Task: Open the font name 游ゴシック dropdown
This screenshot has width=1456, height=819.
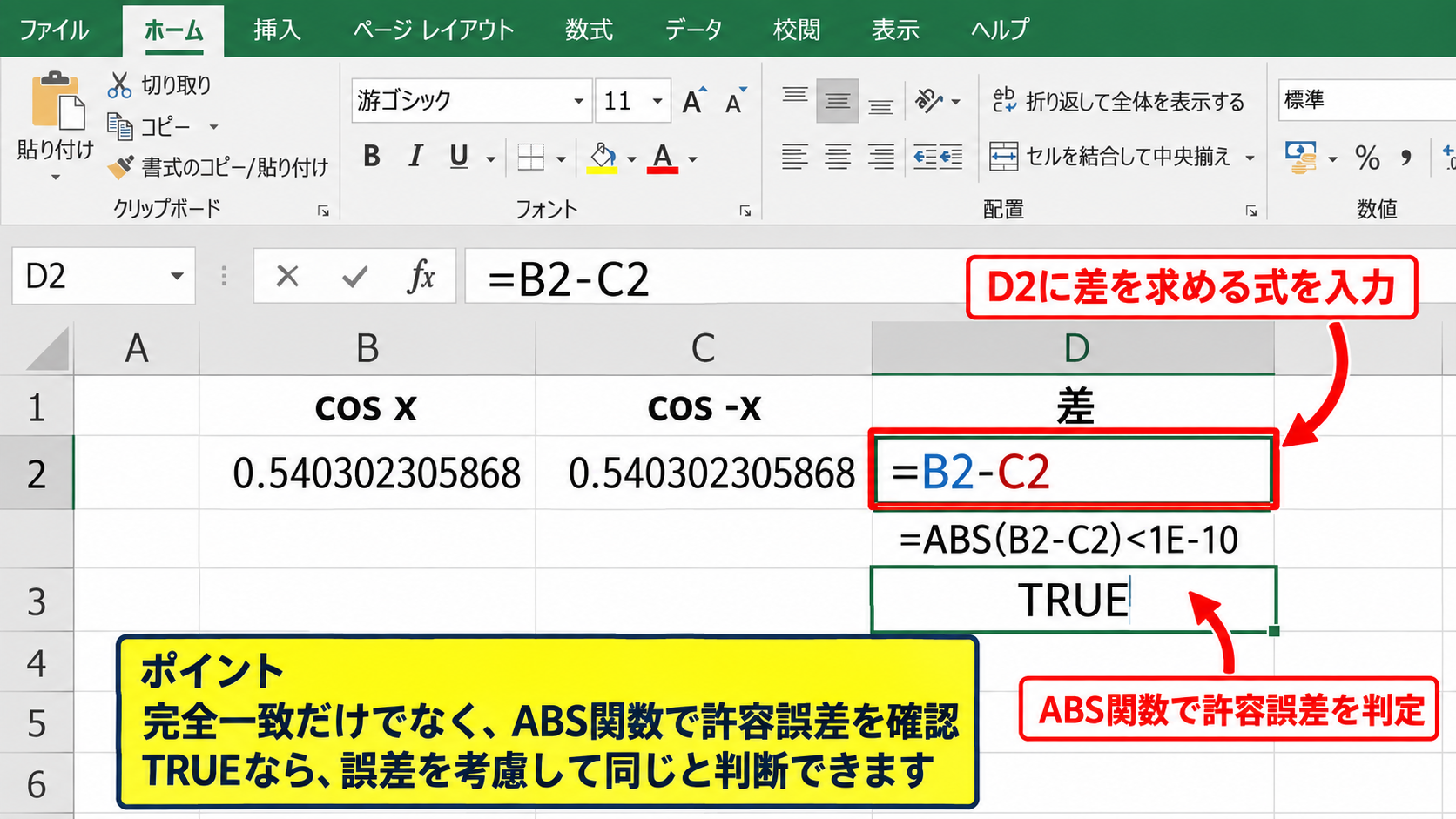Action: 578,101
